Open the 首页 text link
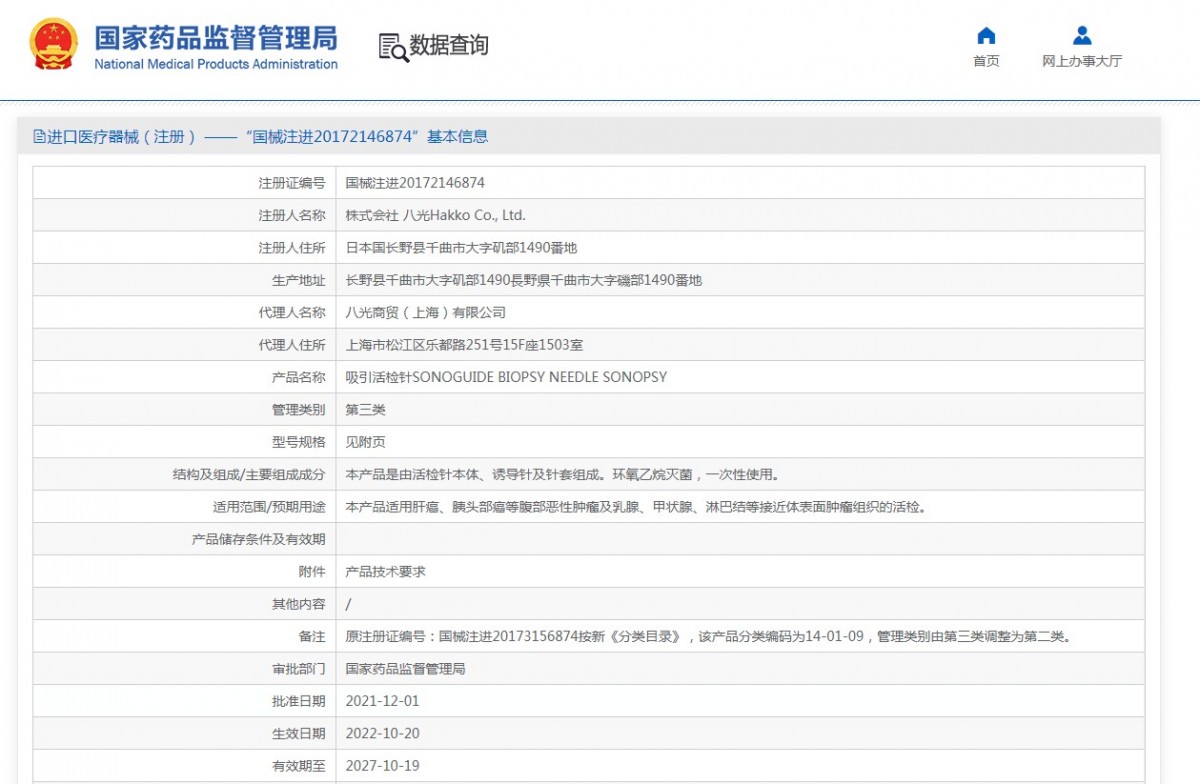The width and height of the screenshot is (1200, 784). [x=986, y=61]
